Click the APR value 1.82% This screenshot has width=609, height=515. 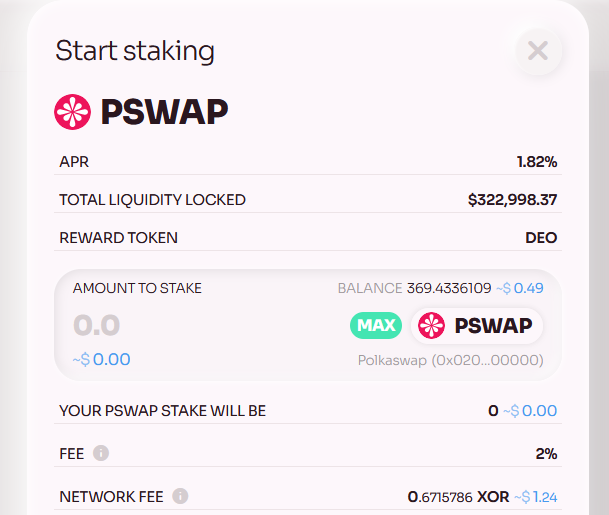pos(537,162)
